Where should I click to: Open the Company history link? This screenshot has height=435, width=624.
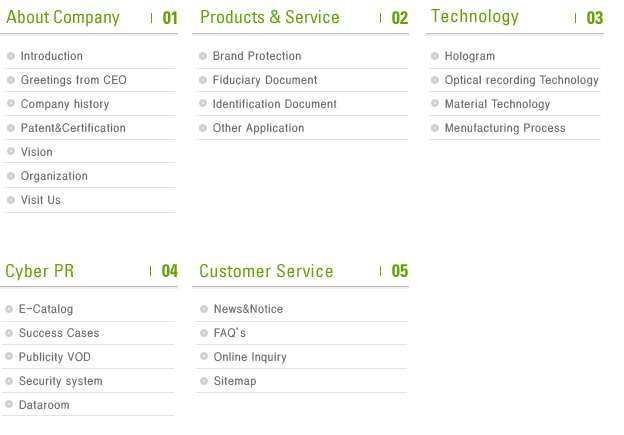[65, 104]
